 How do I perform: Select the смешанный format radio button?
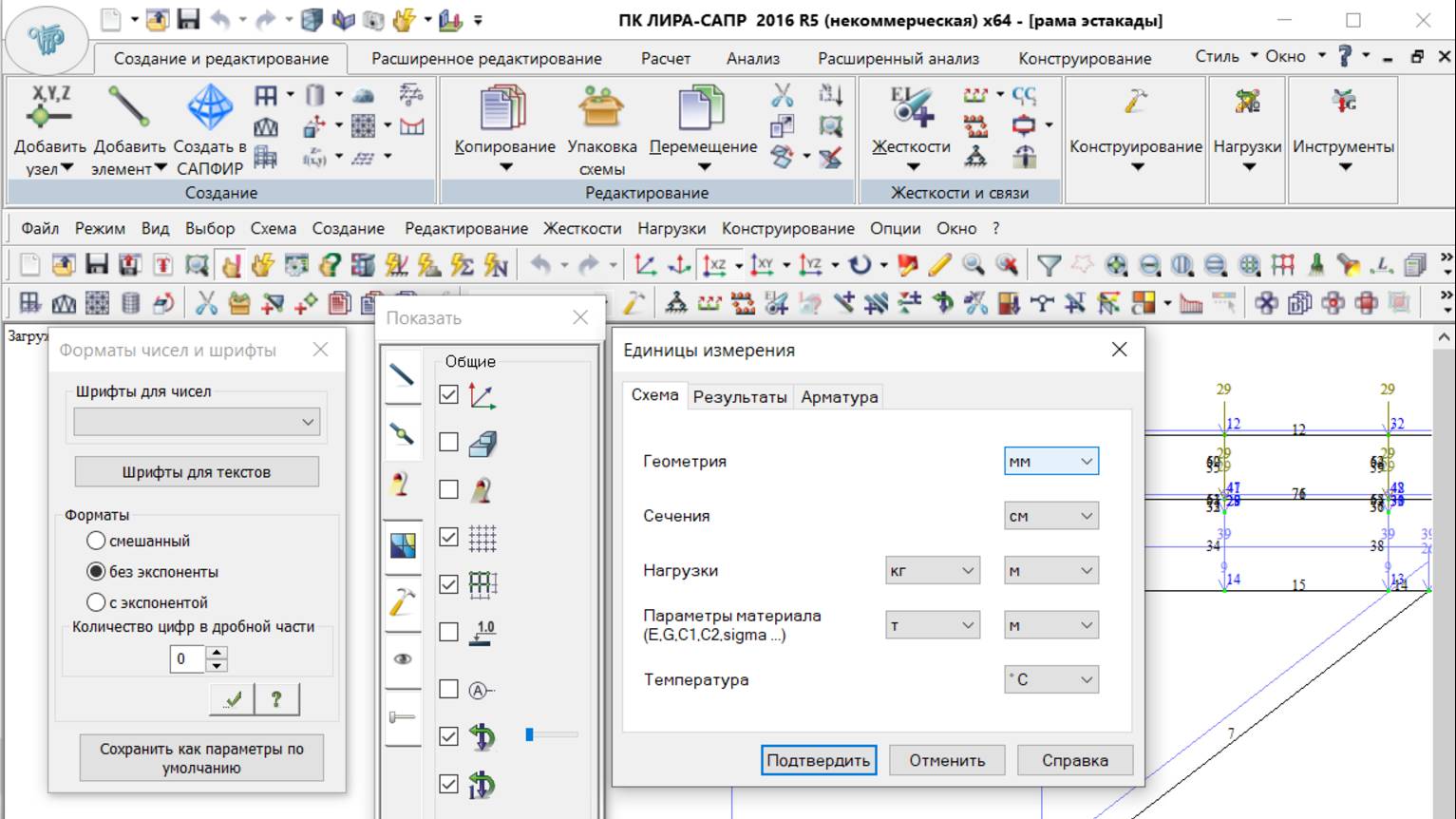click(96, 541)
